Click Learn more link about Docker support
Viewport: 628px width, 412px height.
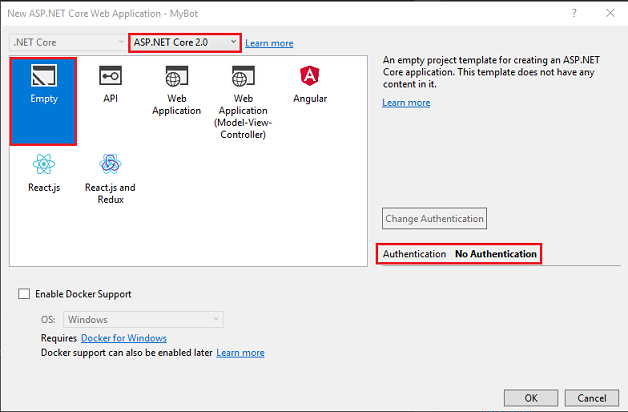point(240,352)
